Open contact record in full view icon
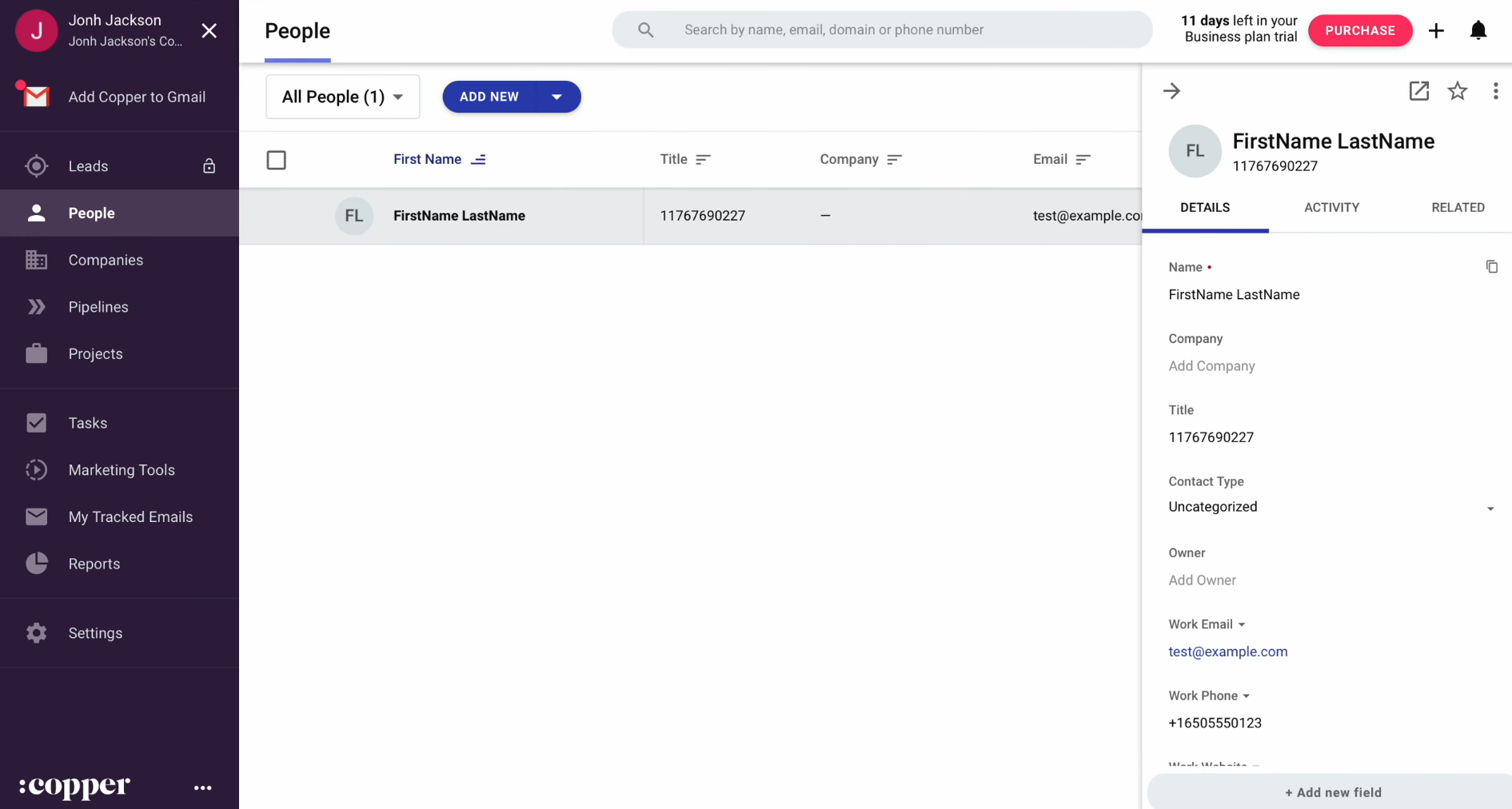Viewport: 1512px width, 809px height. pos(1418,91)
